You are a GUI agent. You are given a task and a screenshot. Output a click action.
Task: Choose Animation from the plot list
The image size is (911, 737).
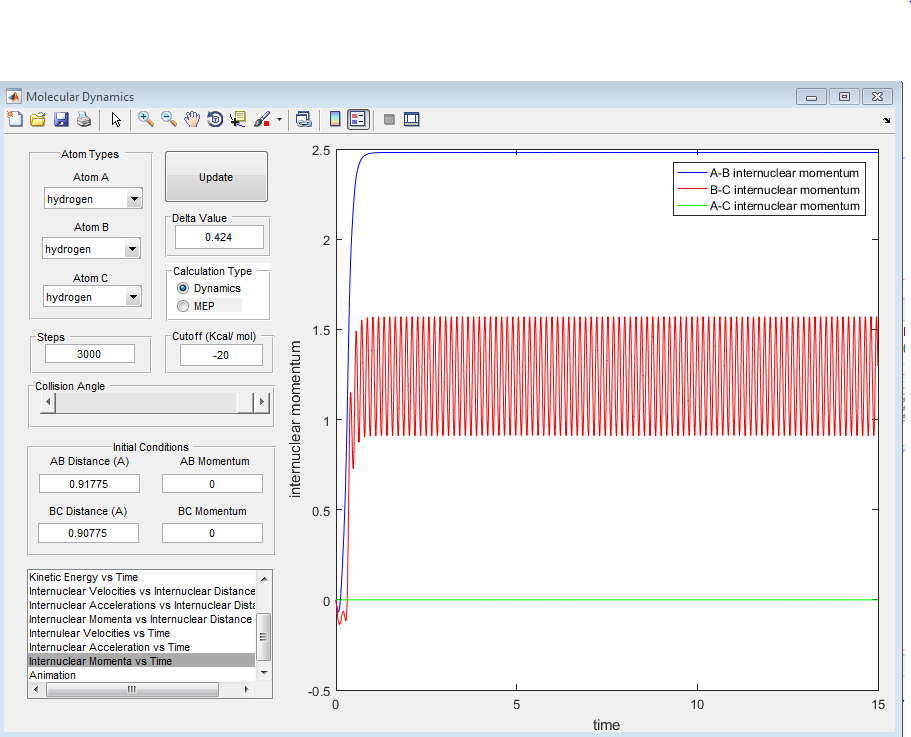click(x=53, y=675)
